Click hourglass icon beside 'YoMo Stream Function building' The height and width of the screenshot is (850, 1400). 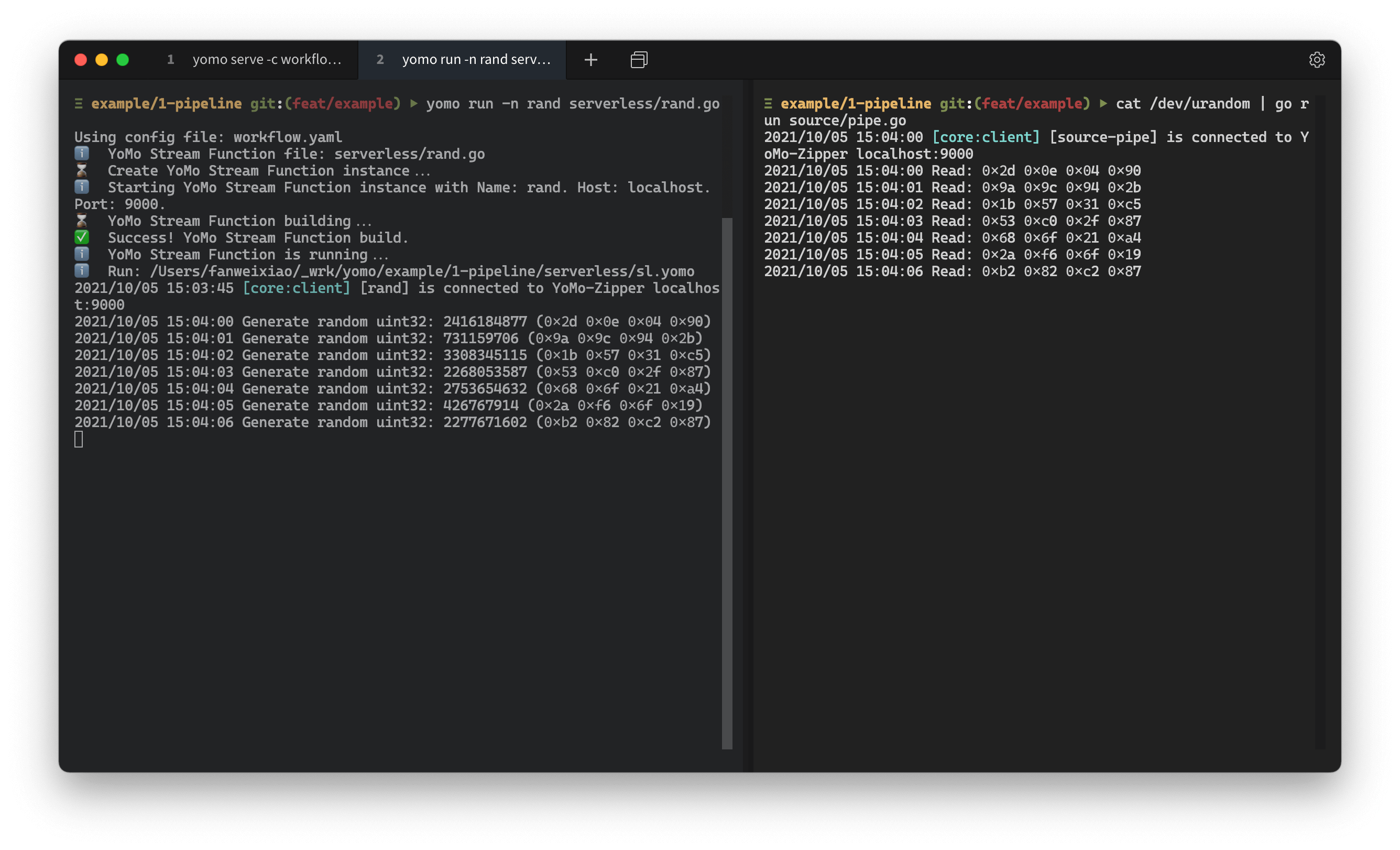[82, 221]
